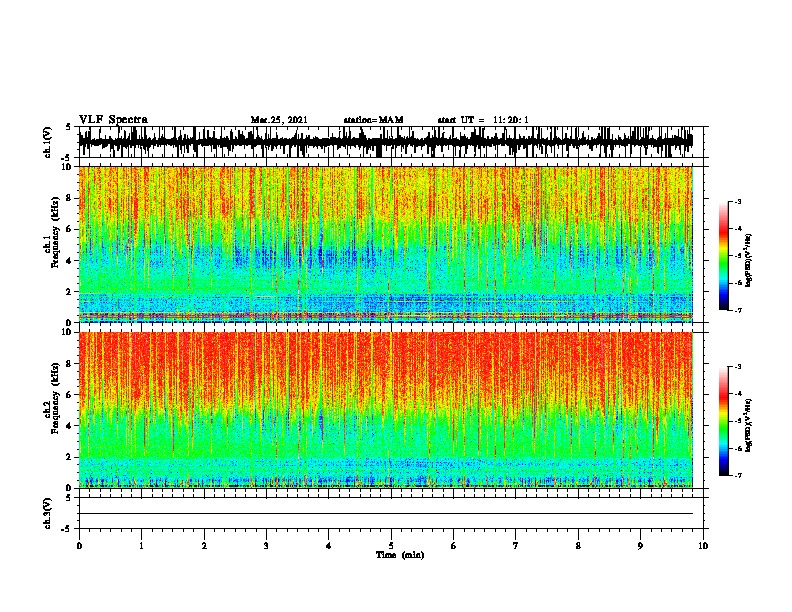This screenshot has width=792, height=612.
Task: Click the "station=MAM" label
Action: click(x=373, y=120)
